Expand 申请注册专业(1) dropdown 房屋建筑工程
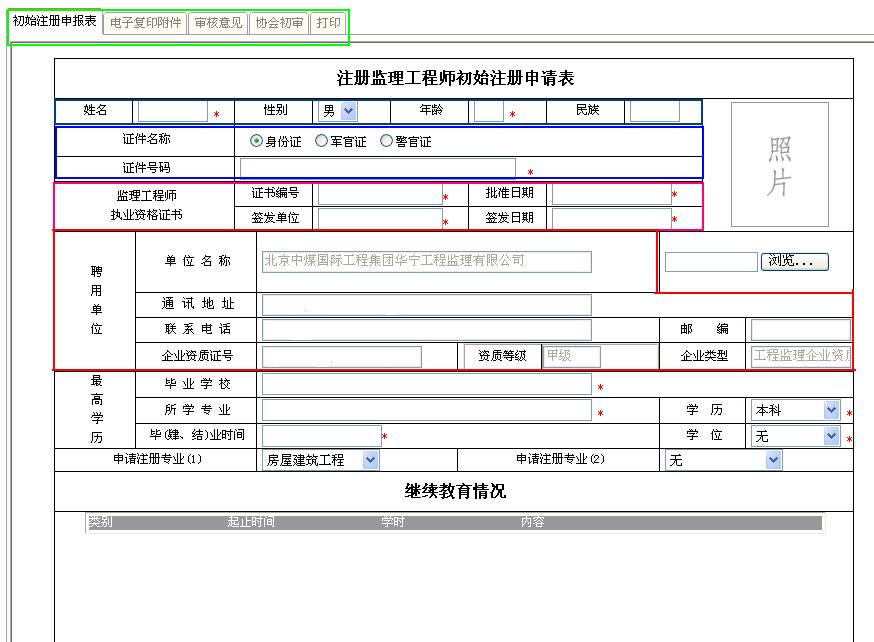 (320, 460)
